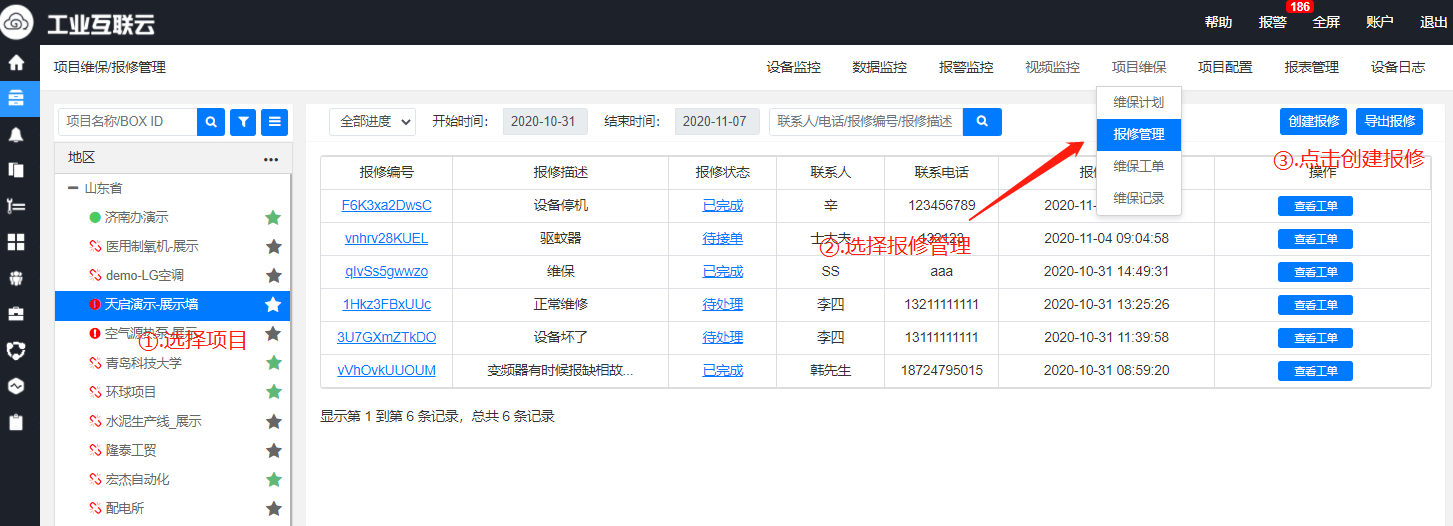Search projects with the magnifier button

coord(211,122)
